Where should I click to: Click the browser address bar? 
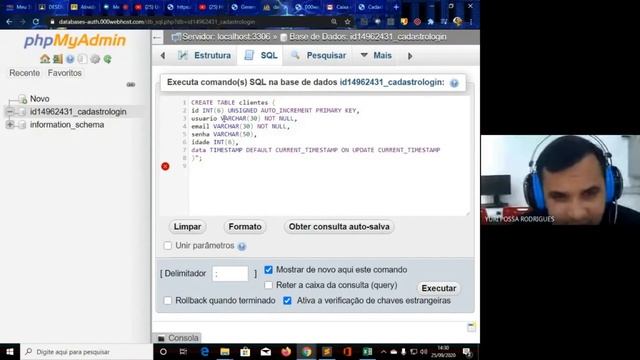tap(192, 22)
